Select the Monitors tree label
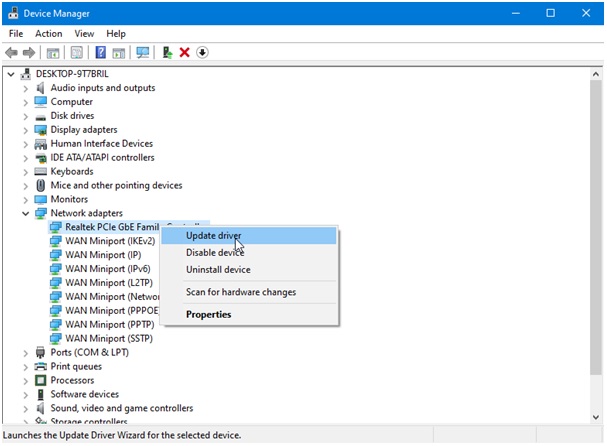 pos(69,199)
